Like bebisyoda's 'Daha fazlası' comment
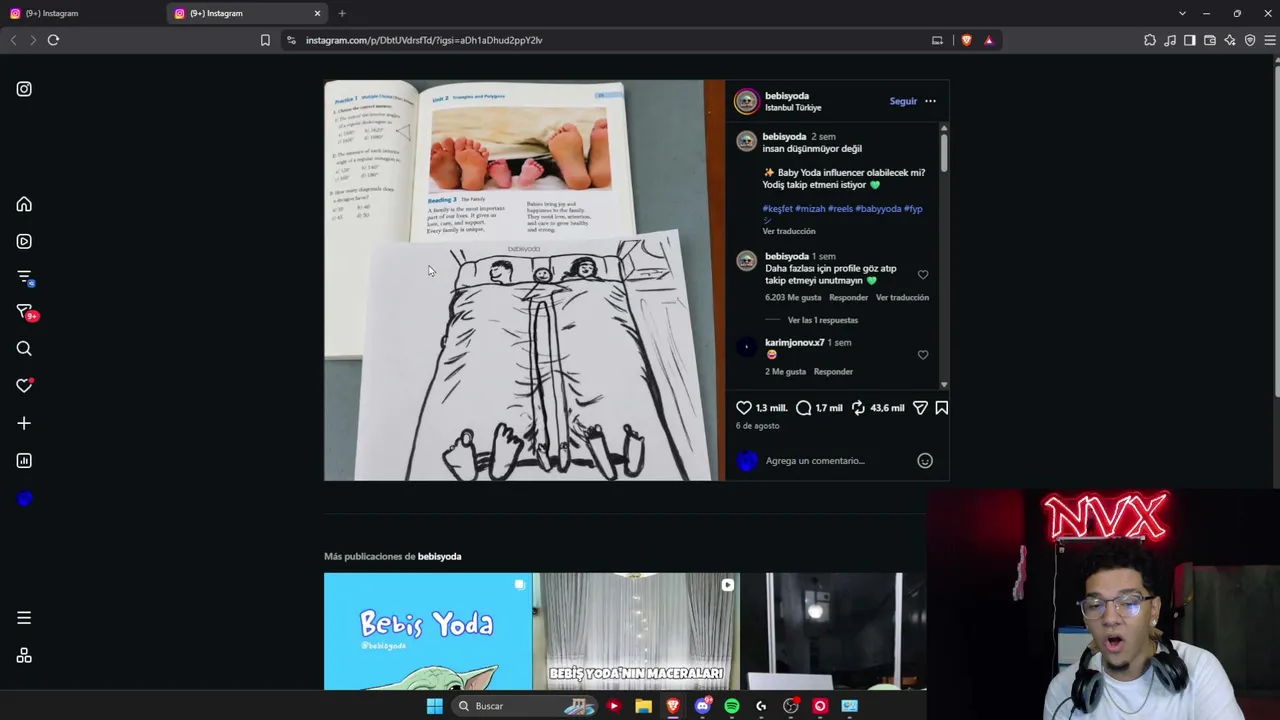Image resolution: width=1280 pixels, height=720 pixels. tap(923, 275)
